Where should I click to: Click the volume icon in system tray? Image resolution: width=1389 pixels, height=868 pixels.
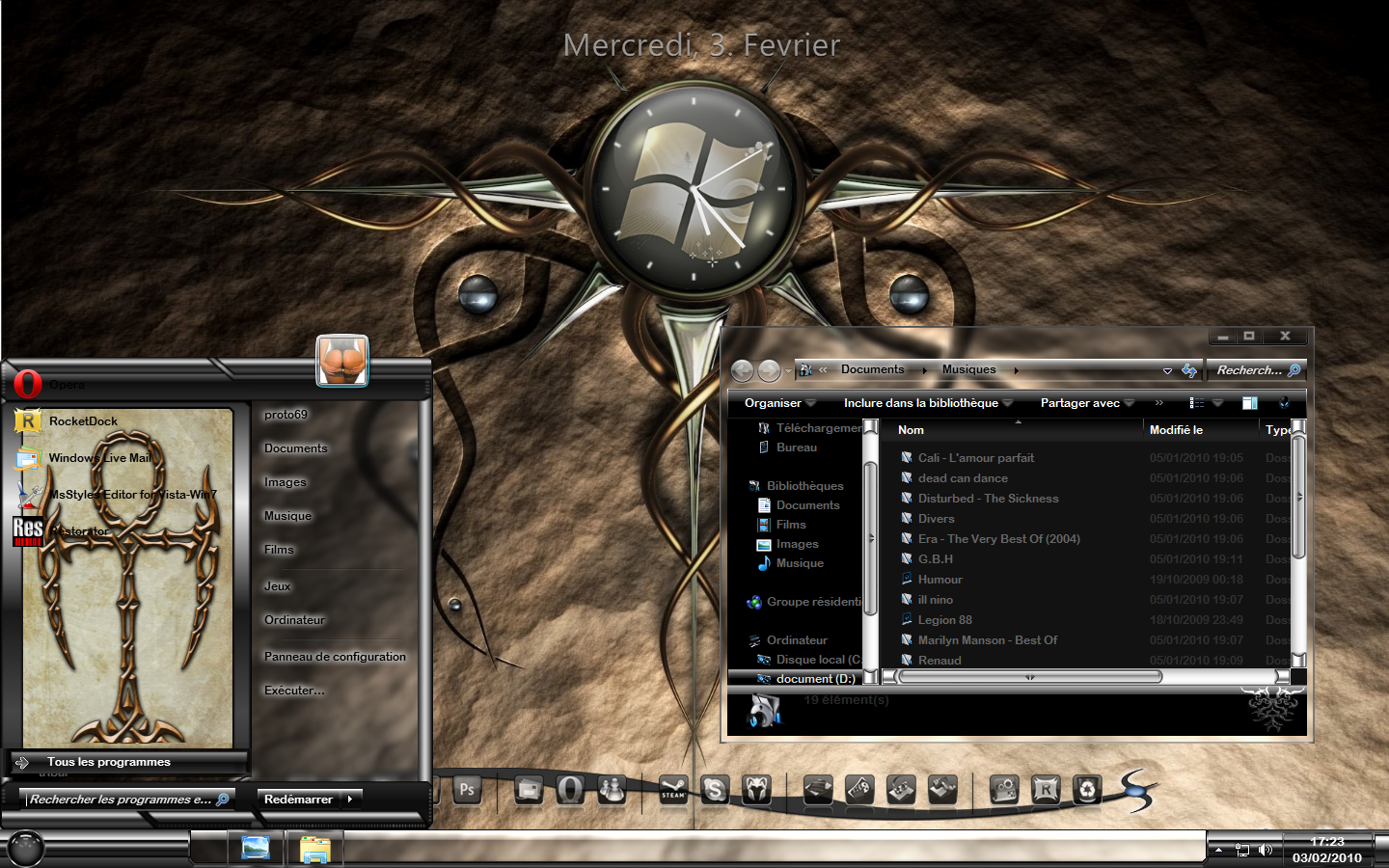pos(1265,850)
